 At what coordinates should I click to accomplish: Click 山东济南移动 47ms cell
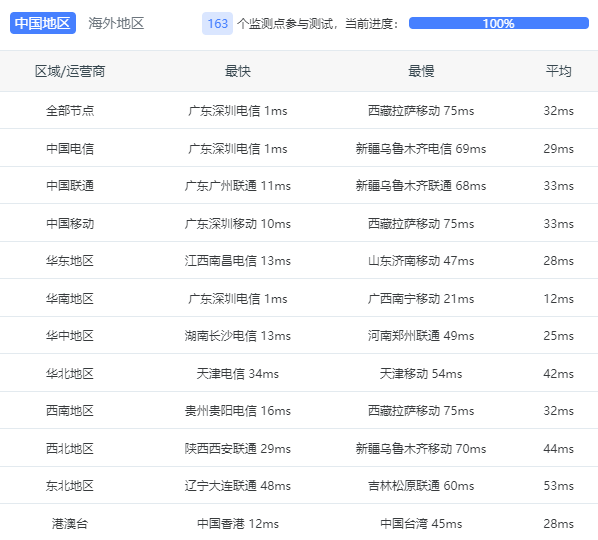click(421, 261)
